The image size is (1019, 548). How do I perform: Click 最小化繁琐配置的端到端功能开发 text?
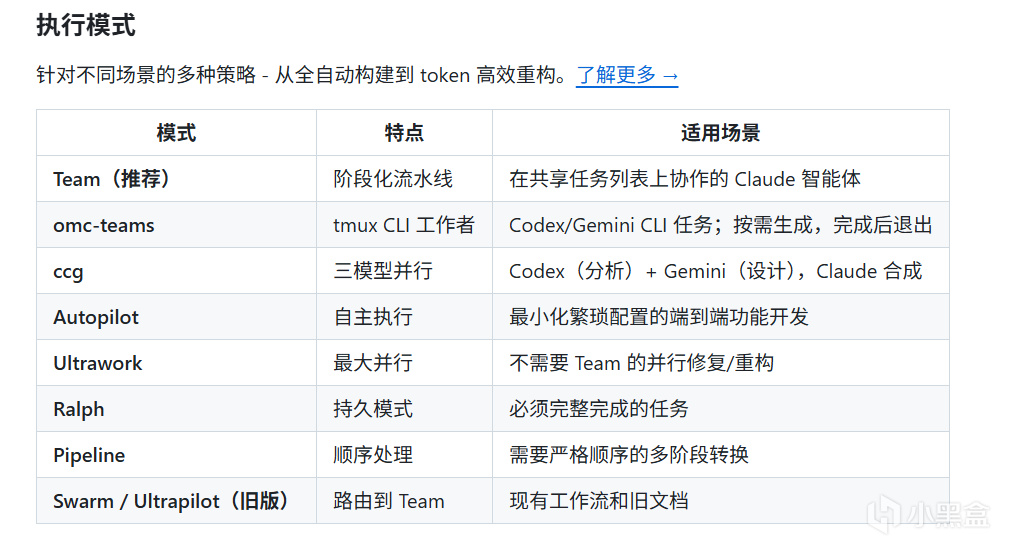659,317
